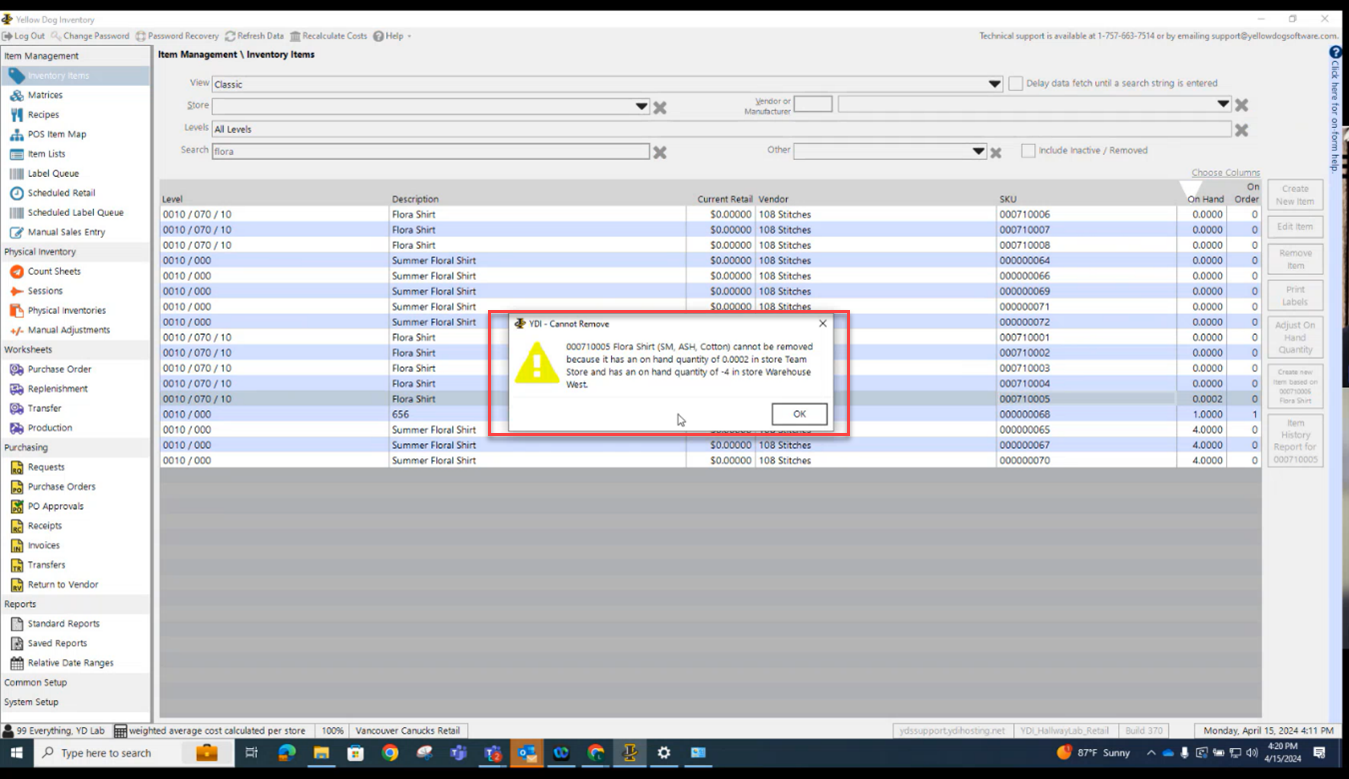Open the Store dropdown
This screenshot has height=779, width=1349.
pyautogui.click(x=642, y=106)
